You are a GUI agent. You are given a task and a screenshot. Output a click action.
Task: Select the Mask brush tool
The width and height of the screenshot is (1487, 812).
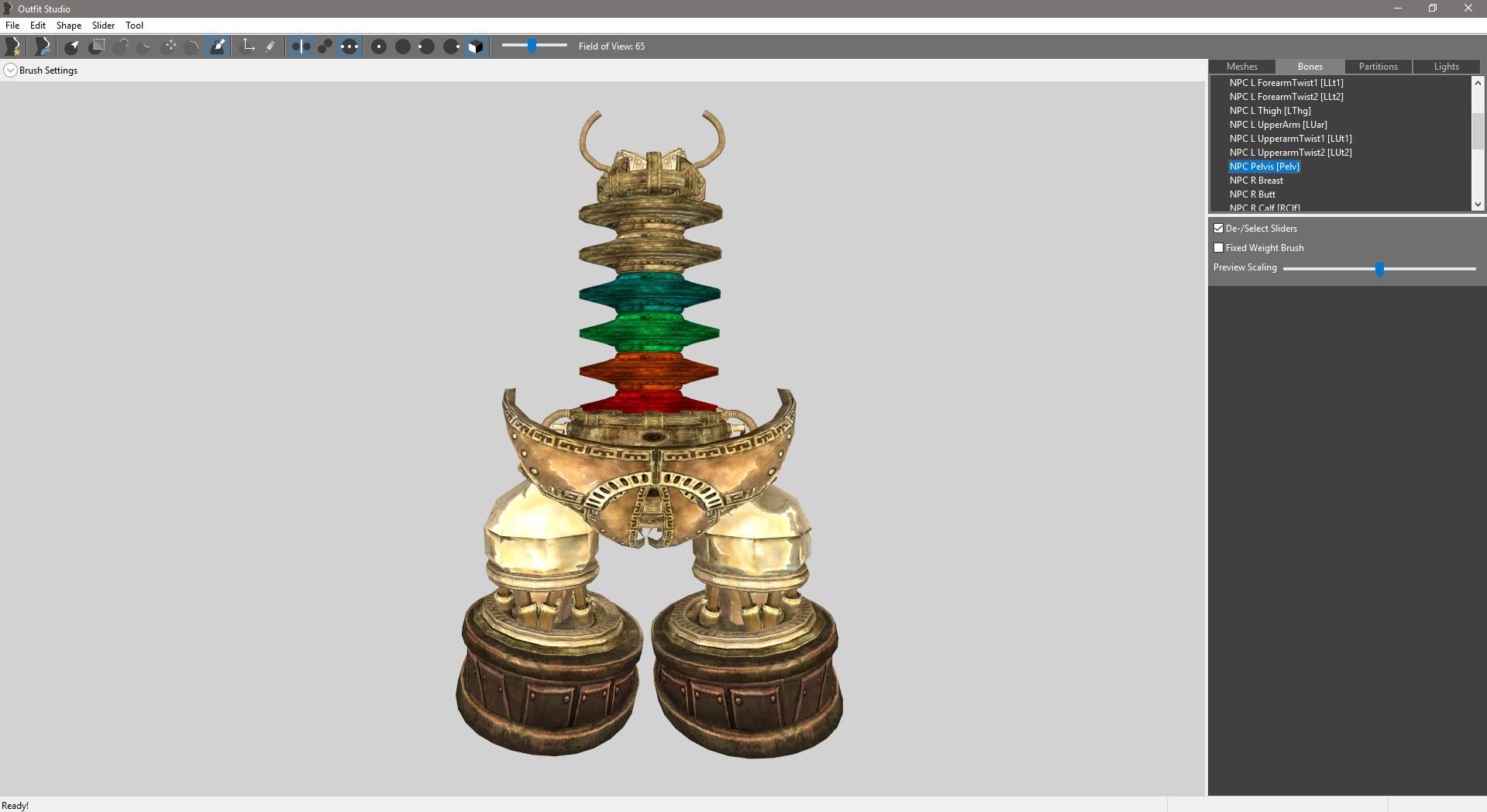click(x=97, y=46)
